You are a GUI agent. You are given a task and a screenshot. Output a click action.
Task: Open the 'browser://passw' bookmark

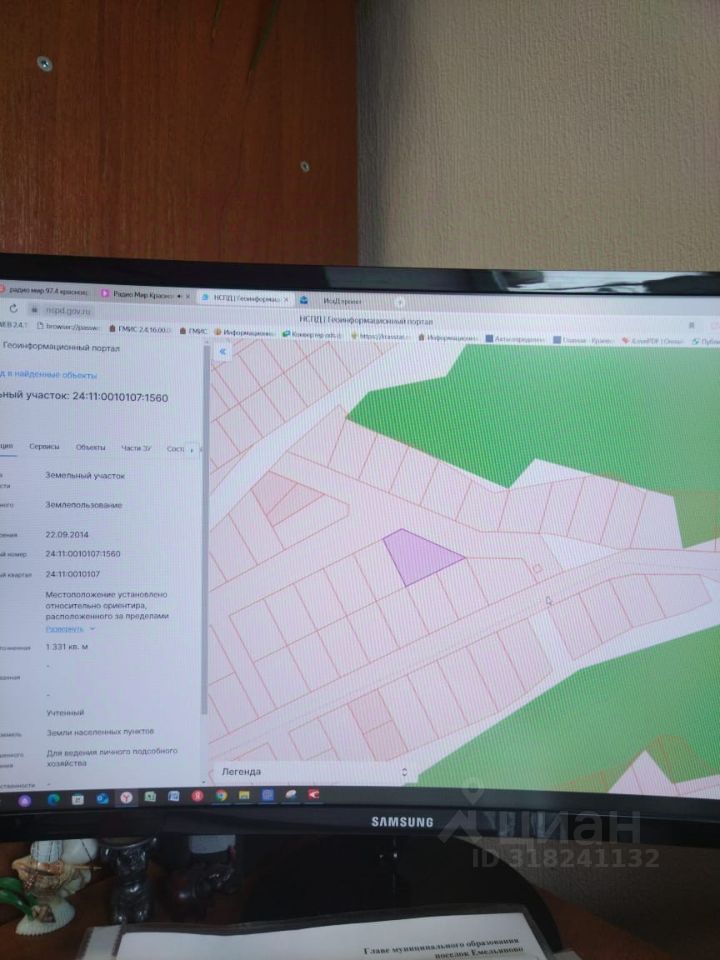click(x=69, y=328)
